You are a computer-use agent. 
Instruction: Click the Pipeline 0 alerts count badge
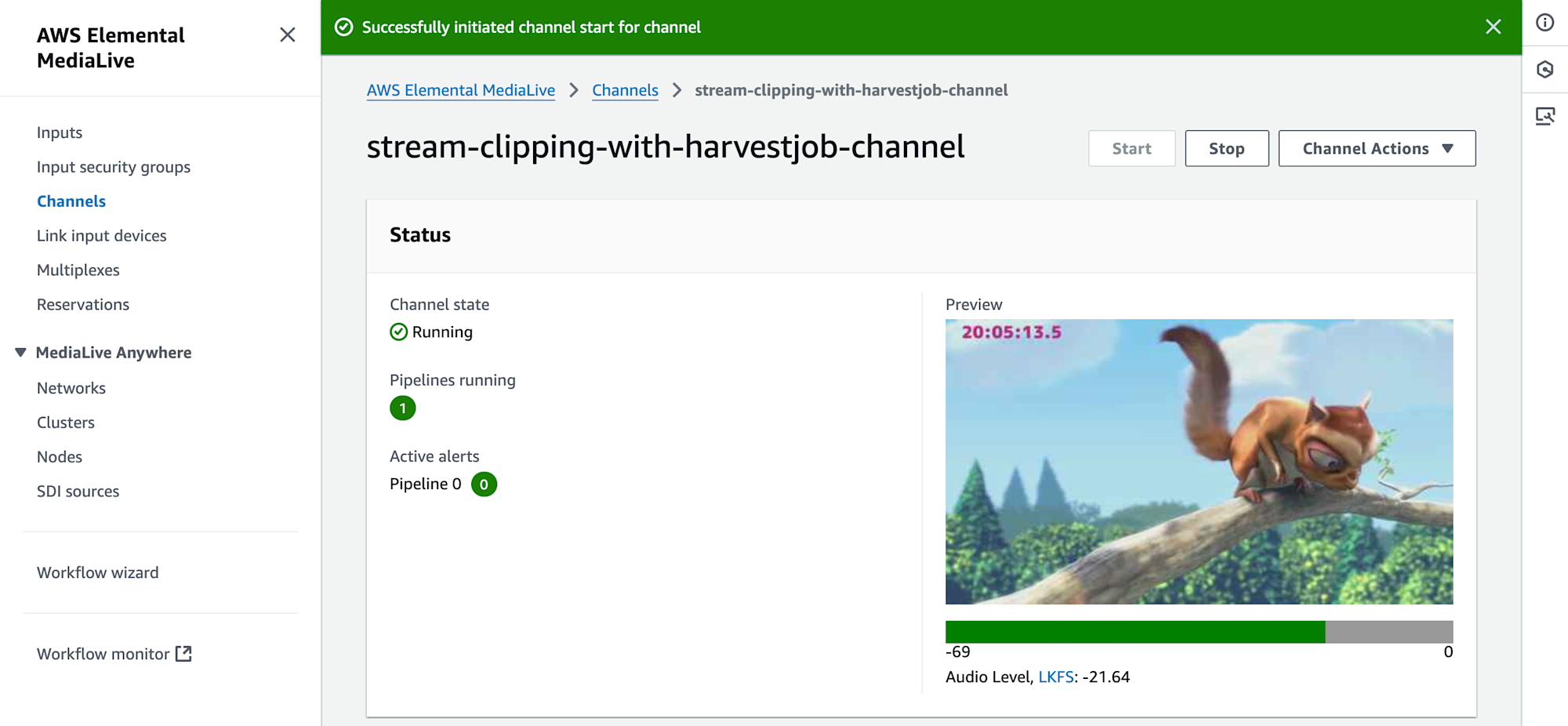point(484,484)
